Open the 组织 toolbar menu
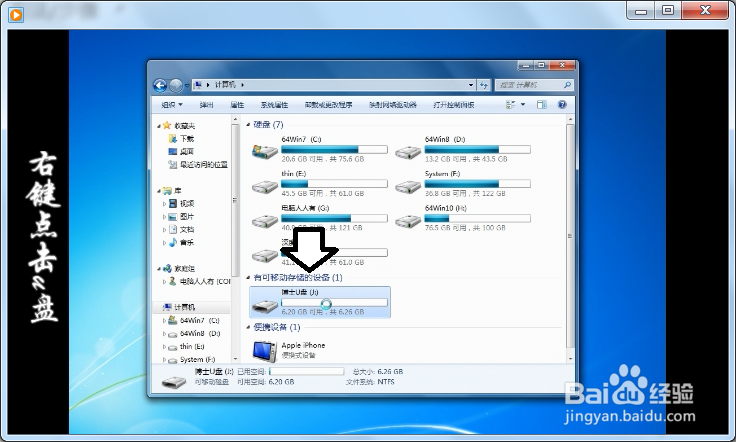736x442 pixels. (172, 105)
